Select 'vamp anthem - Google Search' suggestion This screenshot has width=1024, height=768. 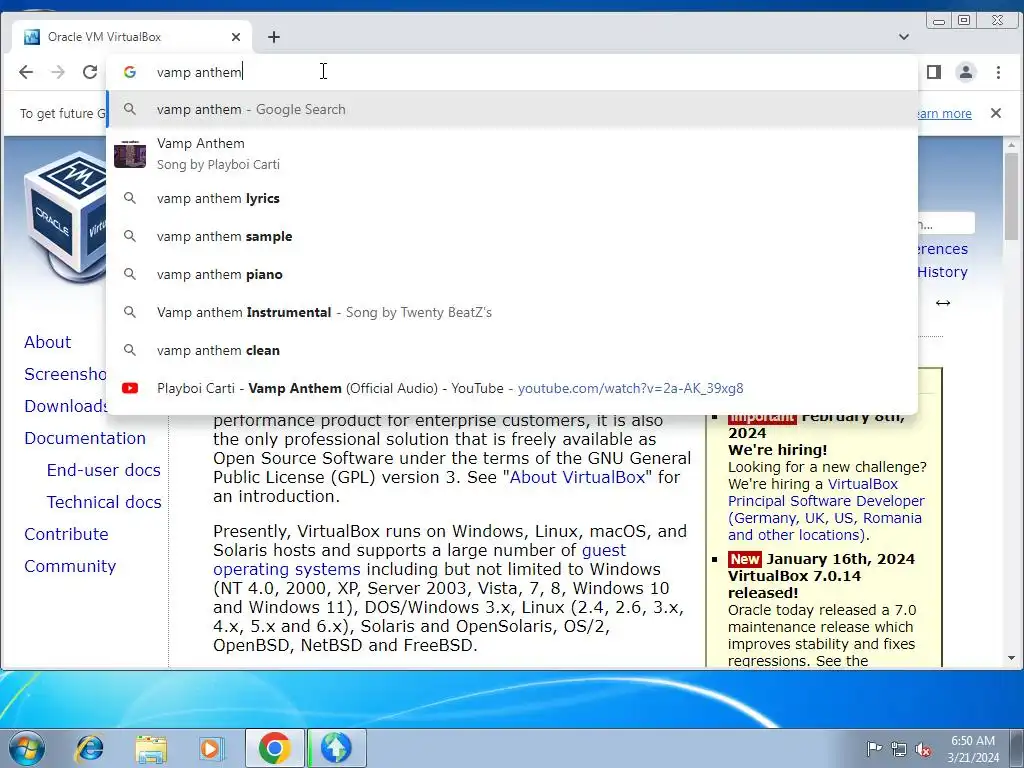[512, 109]
